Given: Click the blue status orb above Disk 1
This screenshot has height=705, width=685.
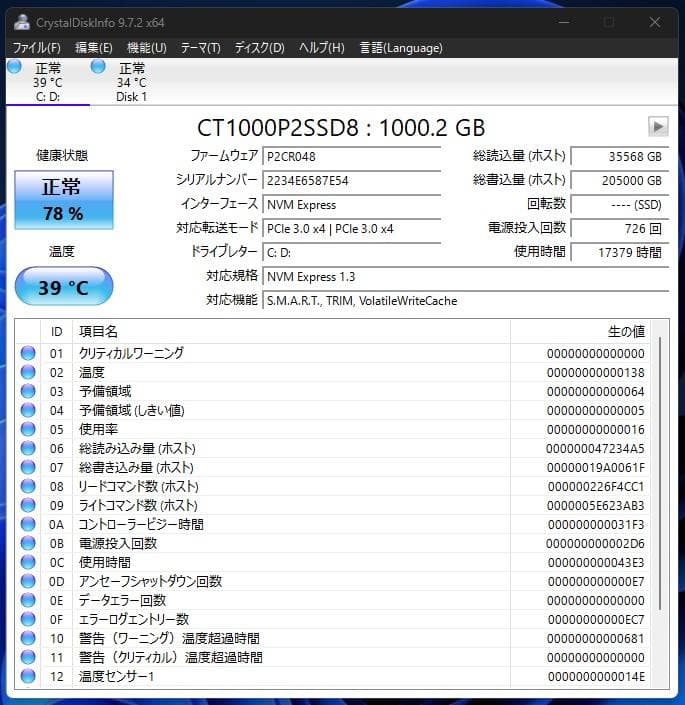Looking at the screenshot, I should [x=98, y=67].
